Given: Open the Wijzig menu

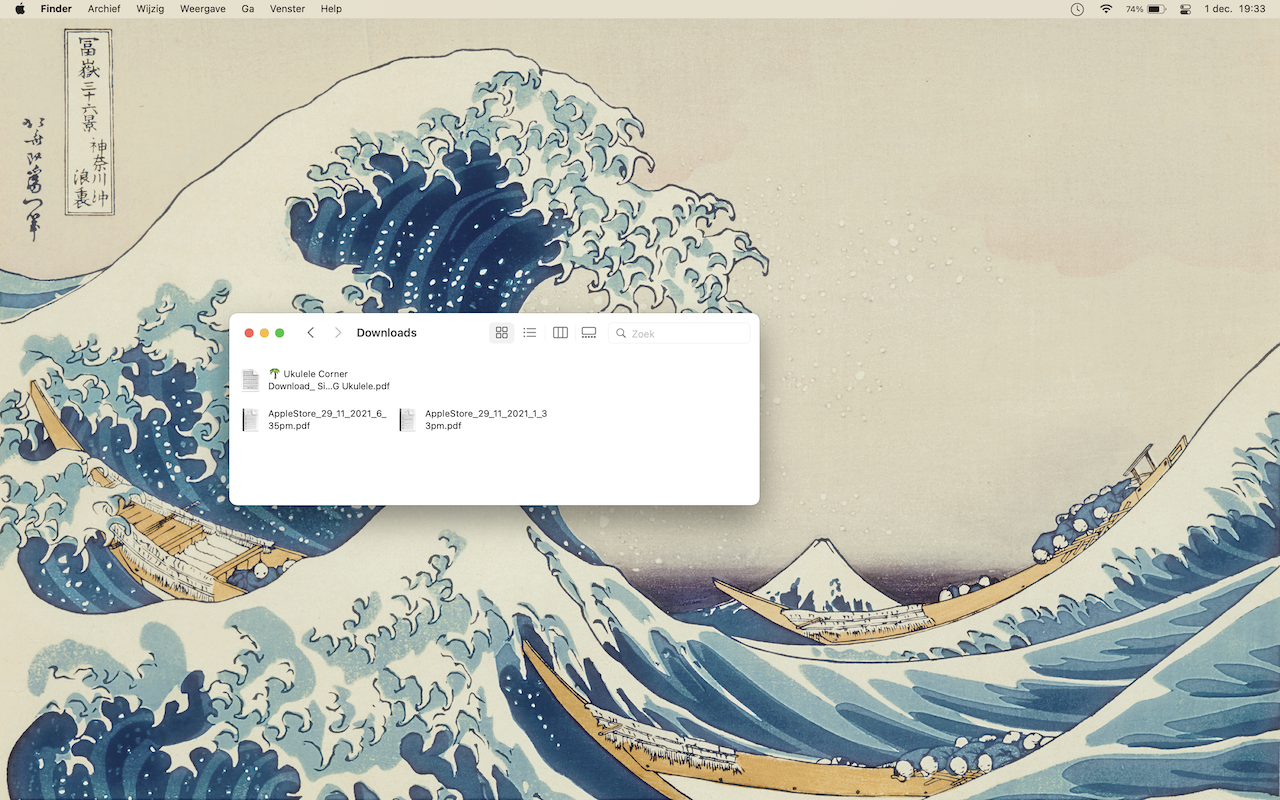Looking at the screenshot, I should (150, 9).
